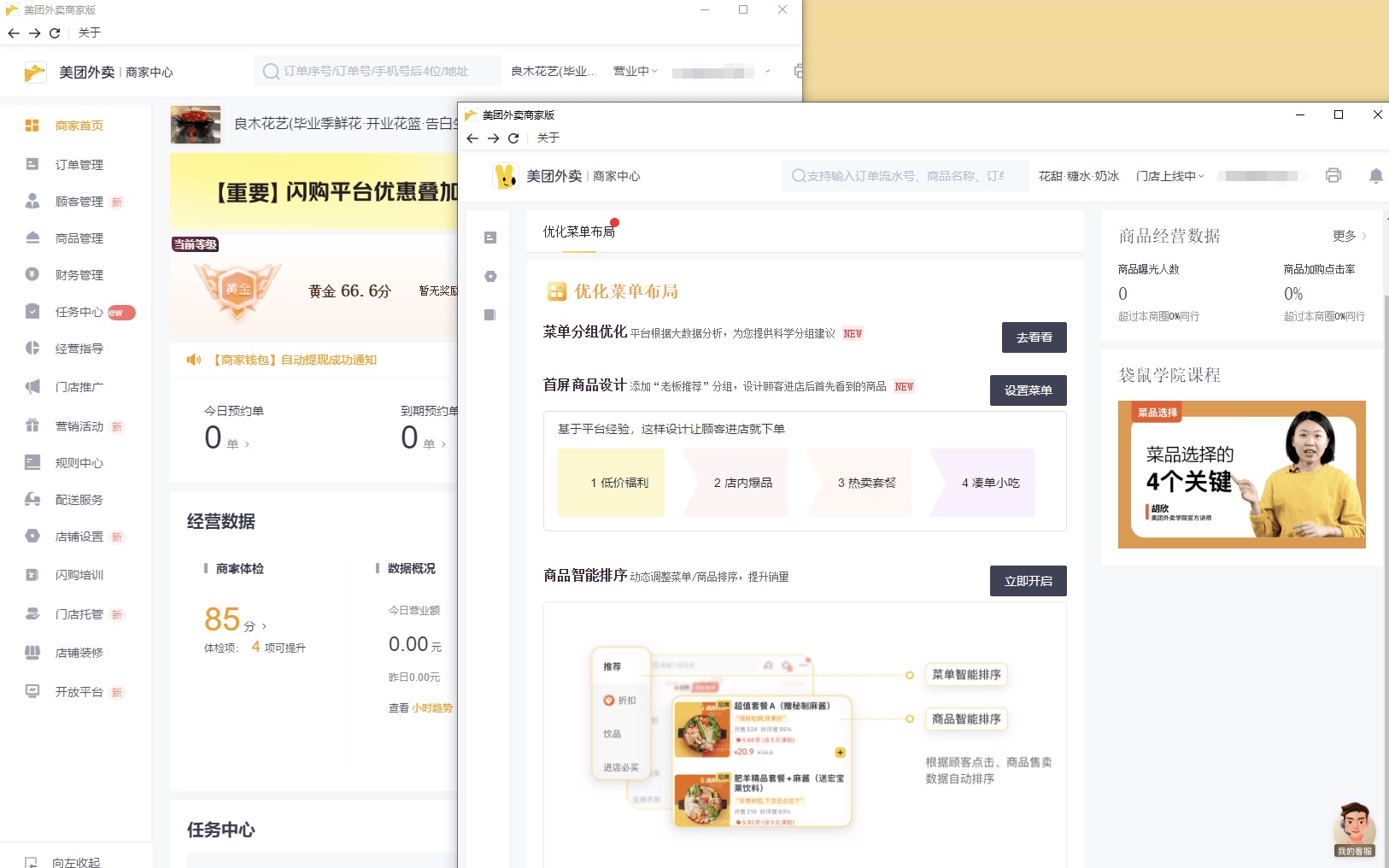Click the order search field in front window
Viewport: 1389px width, 868px height.
tap(905, 176)
